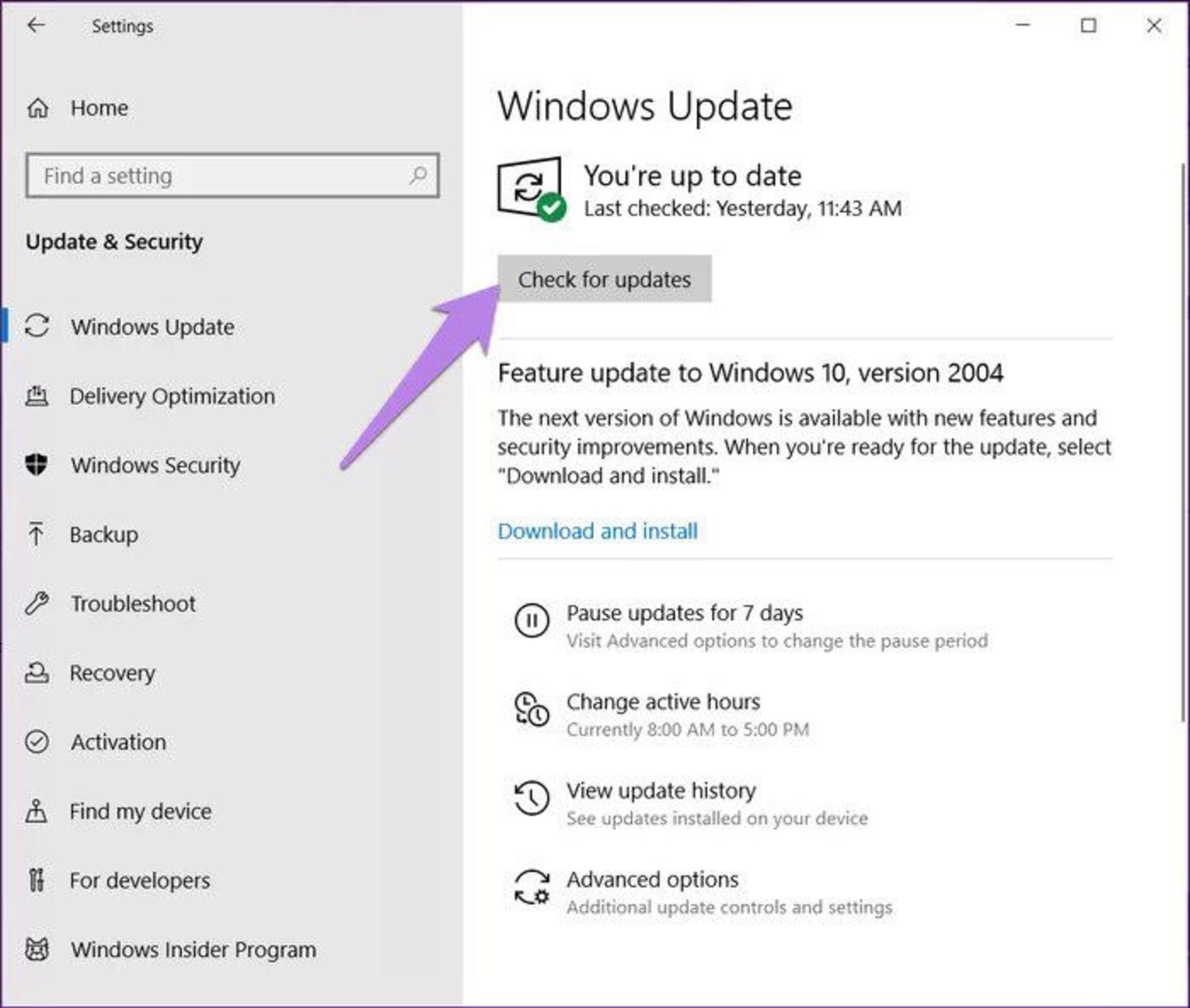Select Recovery in the sidebar
Screen dimensions: 1190x1008
coord(112,673)
